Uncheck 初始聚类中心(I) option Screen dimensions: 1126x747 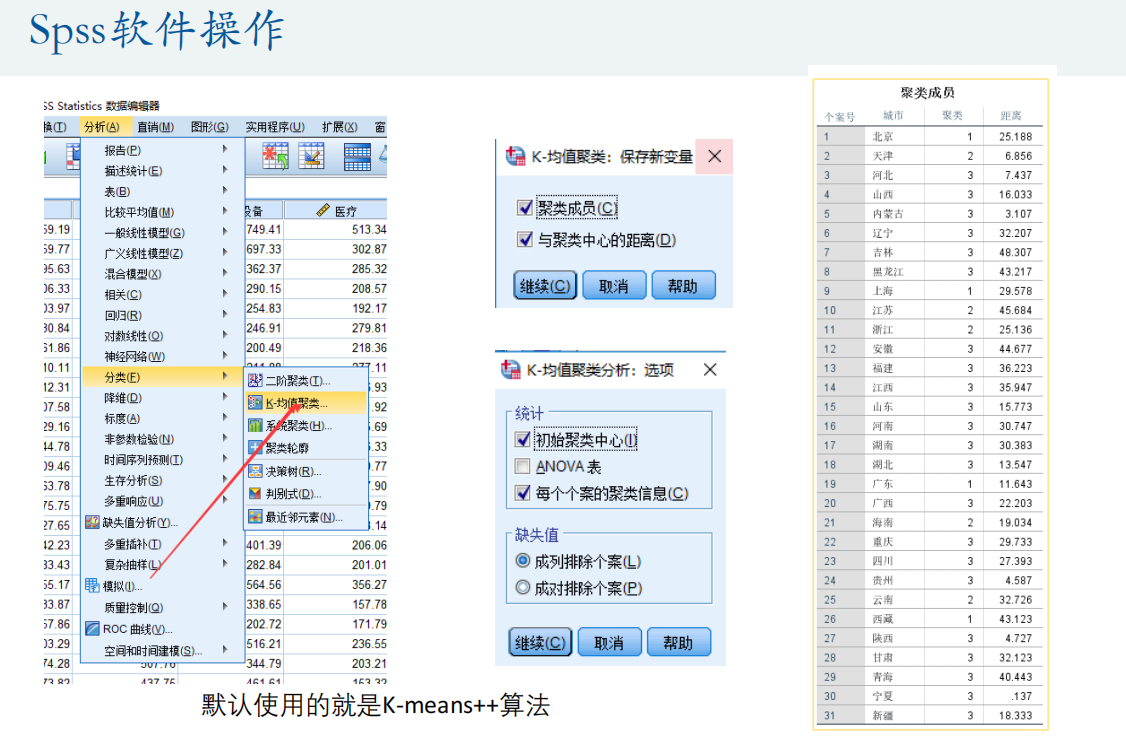pyautogui.click(x=523, y=439)
